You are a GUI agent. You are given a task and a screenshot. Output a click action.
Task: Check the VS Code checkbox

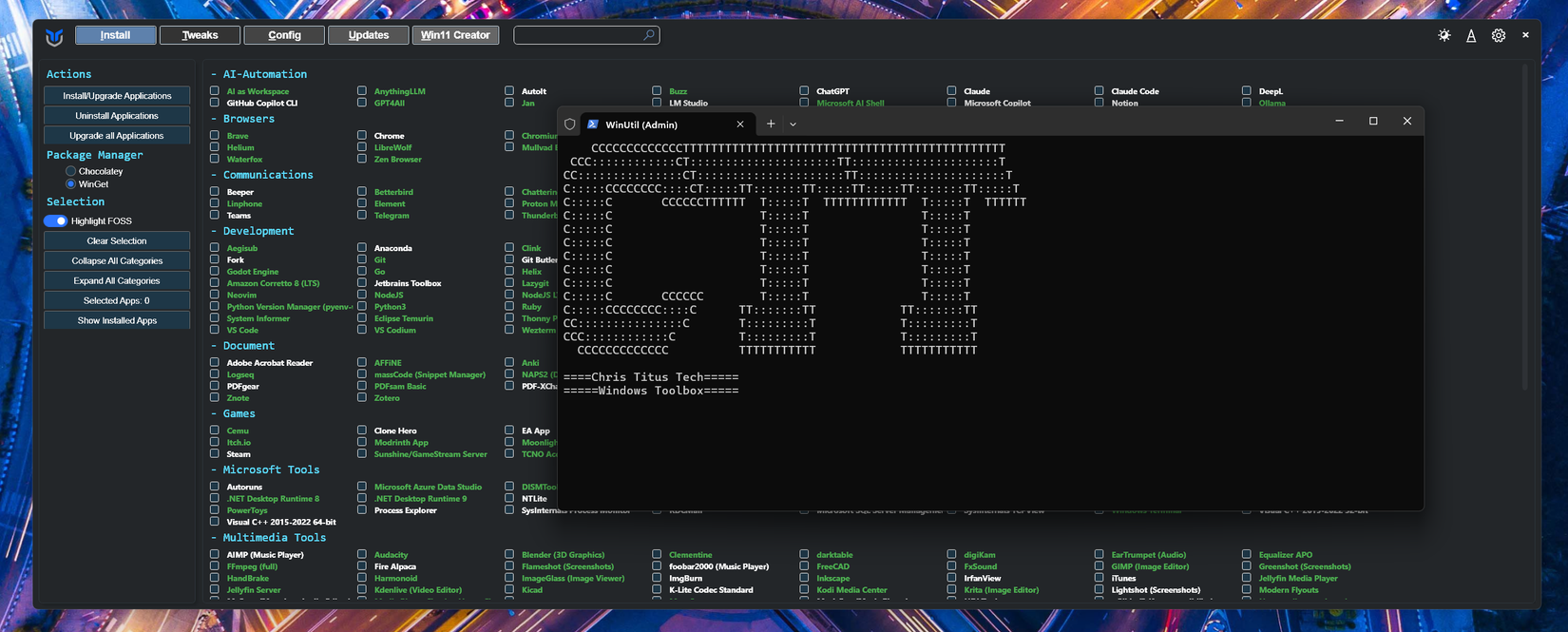pyautogui.click(x=215, y=330)
